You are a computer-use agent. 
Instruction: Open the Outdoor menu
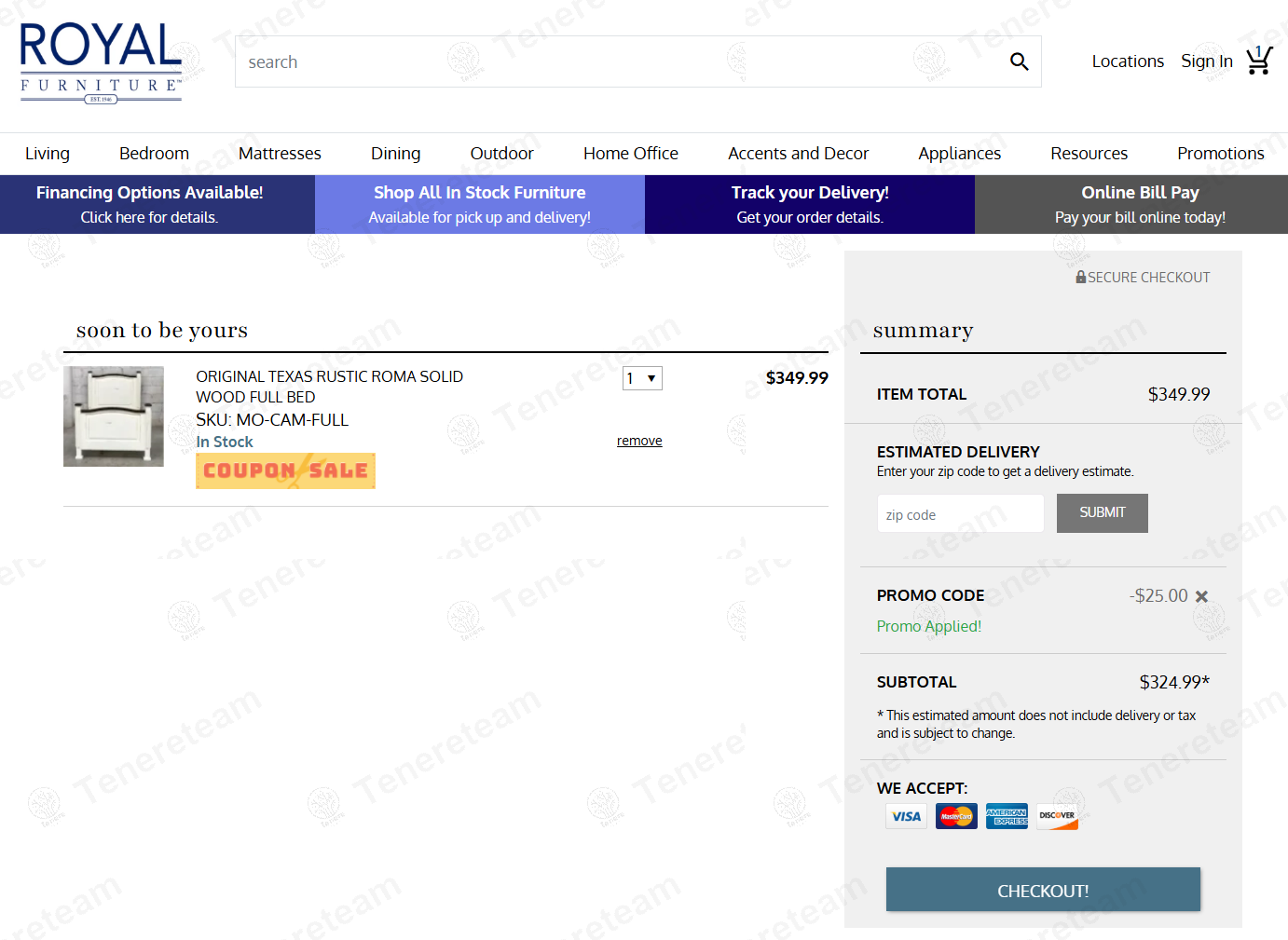pos(502,154)
